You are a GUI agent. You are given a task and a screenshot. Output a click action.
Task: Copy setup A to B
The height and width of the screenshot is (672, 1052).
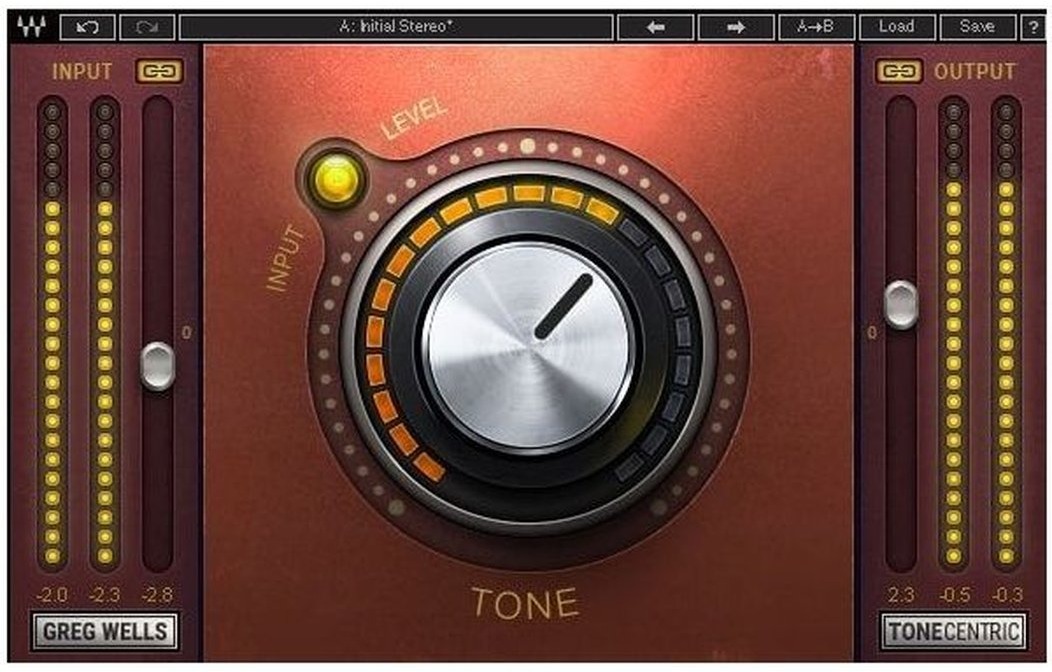coord(816,27)
